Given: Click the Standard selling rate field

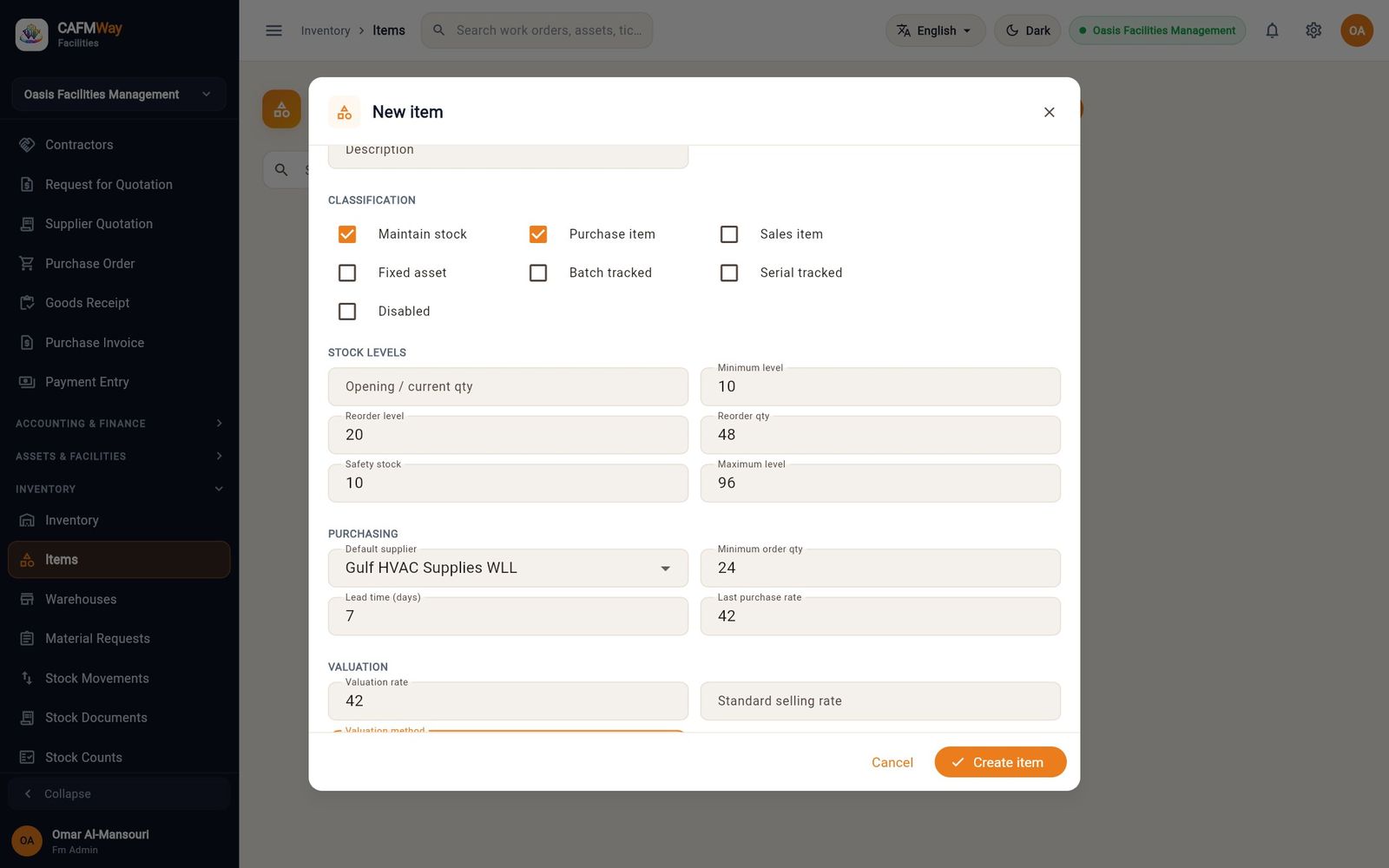Looking at the screenshot, I should [880, 700].
